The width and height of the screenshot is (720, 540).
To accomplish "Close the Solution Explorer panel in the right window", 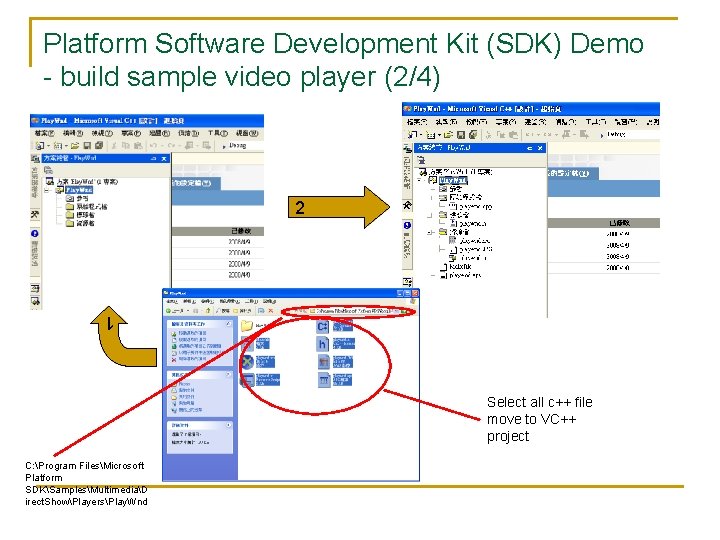I will tap(540, 148).
